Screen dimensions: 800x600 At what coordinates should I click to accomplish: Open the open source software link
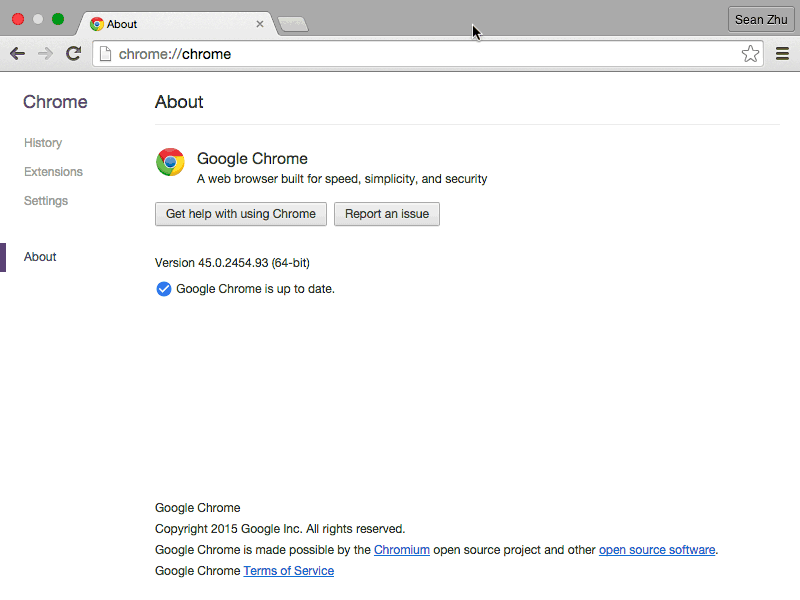657,549
